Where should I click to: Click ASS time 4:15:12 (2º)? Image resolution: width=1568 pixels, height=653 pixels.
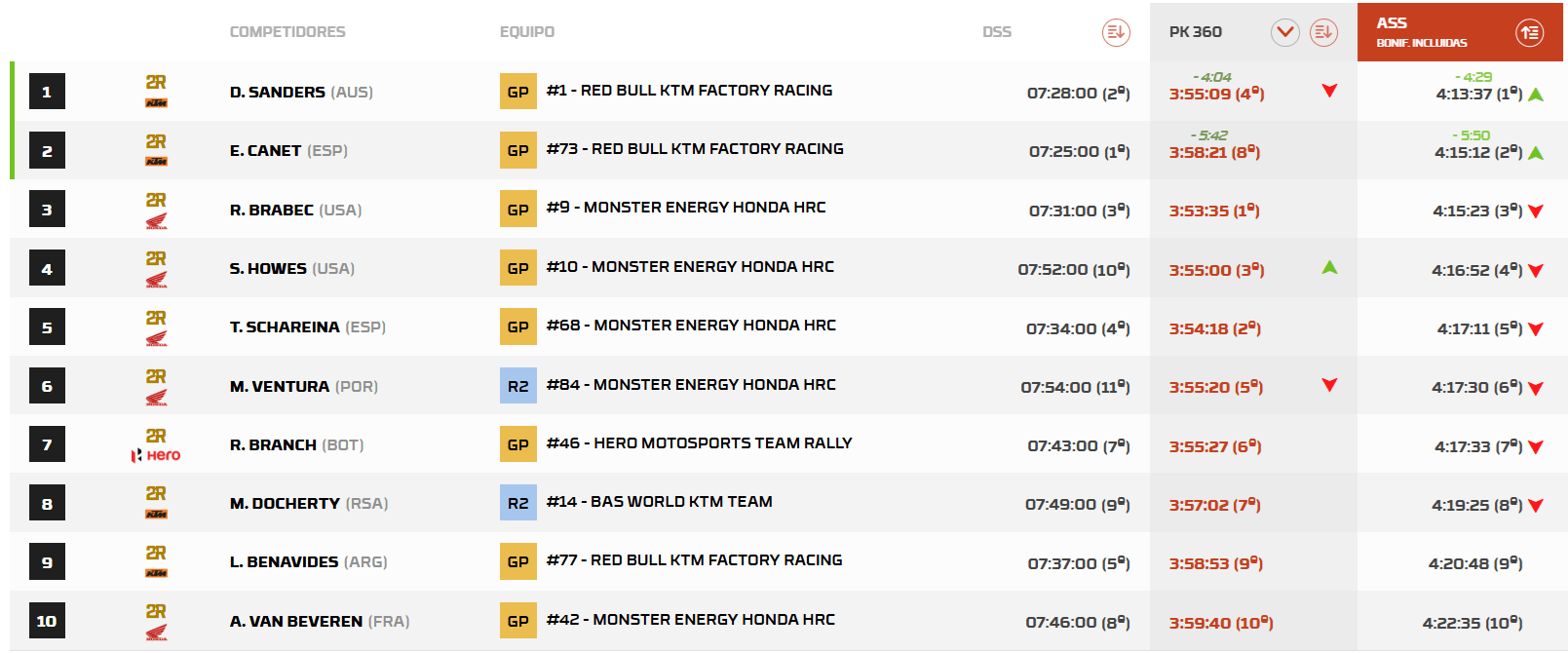1478,152
